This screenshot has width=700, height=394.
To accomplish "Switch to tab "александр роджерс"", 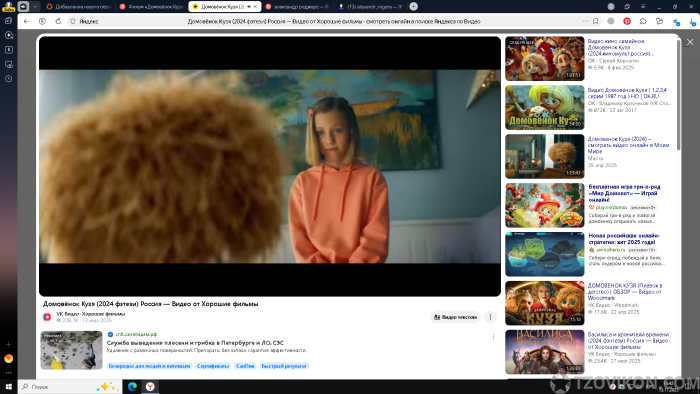I will pyautogui.click(x=298, y=7).
